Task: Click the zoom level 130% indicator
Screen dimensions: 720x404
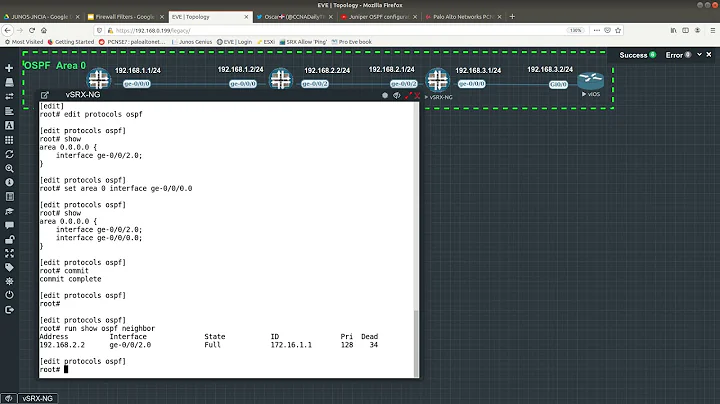Action: [x=575, y=30]
